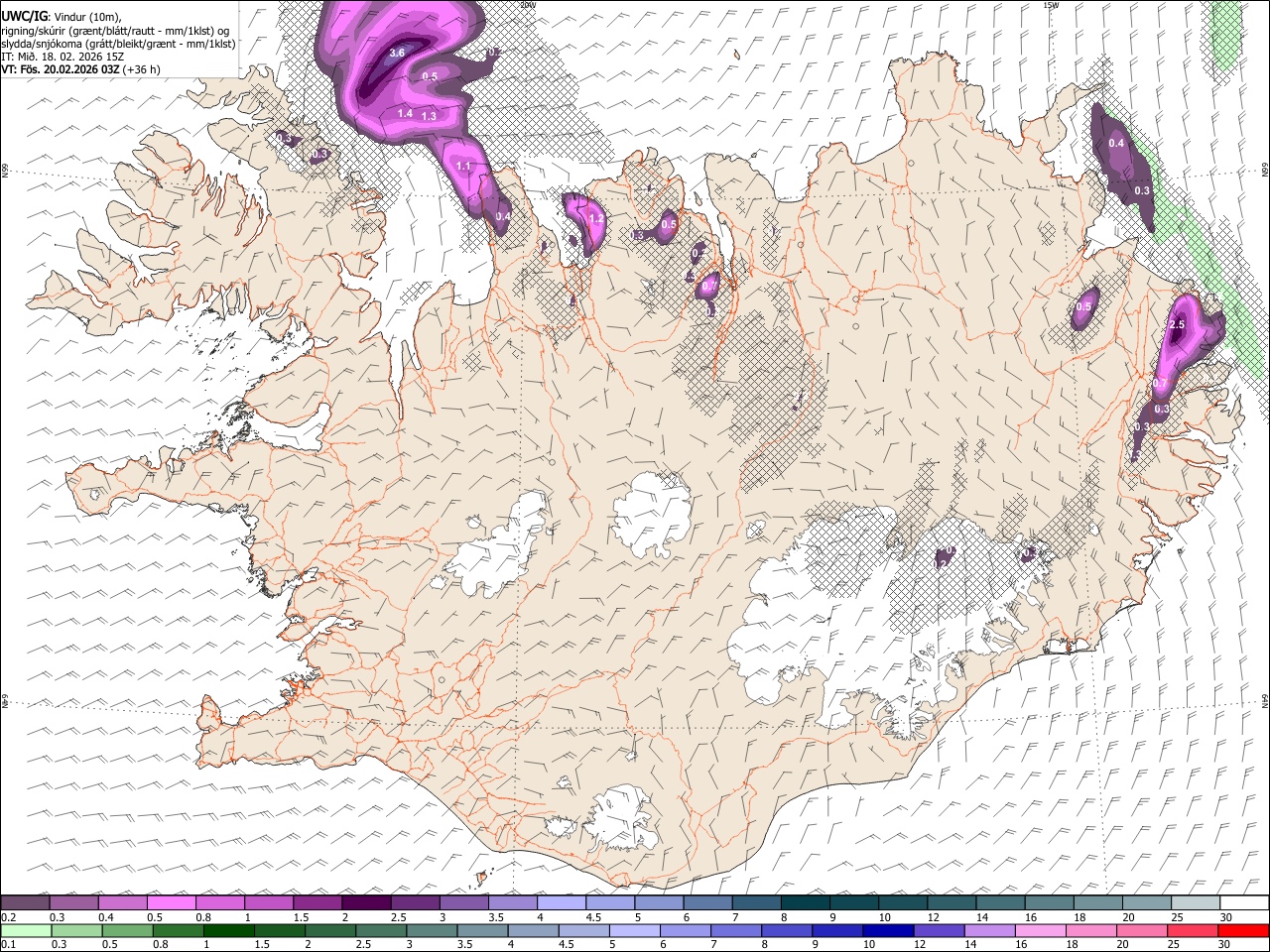
Task: Select the deep blue 10–12 rain swatch
Action: pyautogui.click(x=888, y=930)
